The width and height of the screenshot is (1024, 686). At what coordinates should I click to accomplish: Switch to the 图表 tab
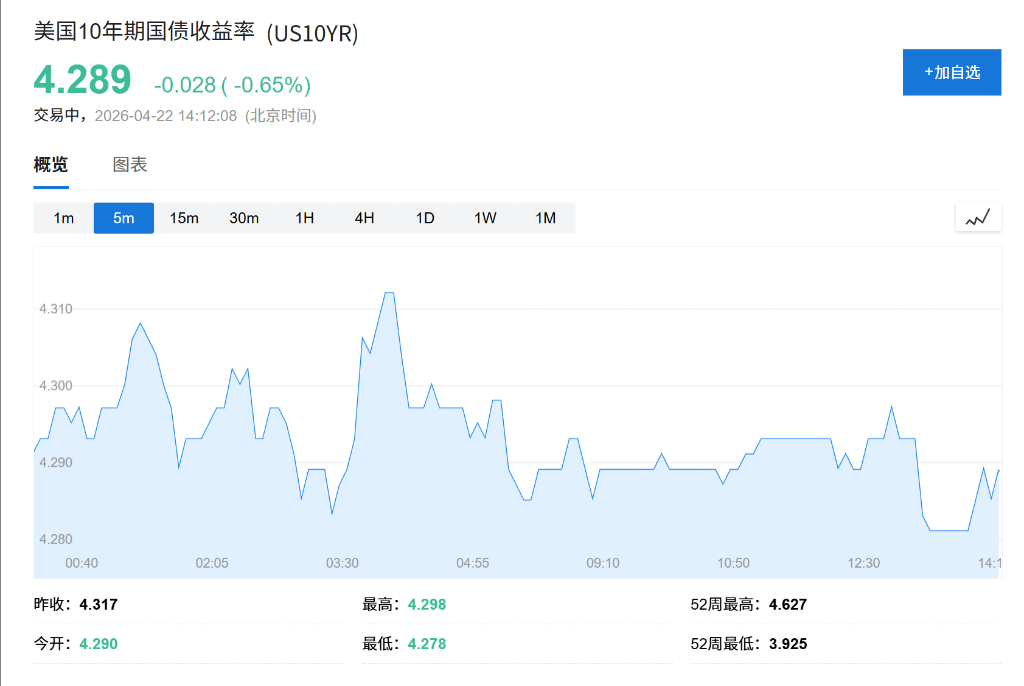pyautogui.click(x=132, y=164)
